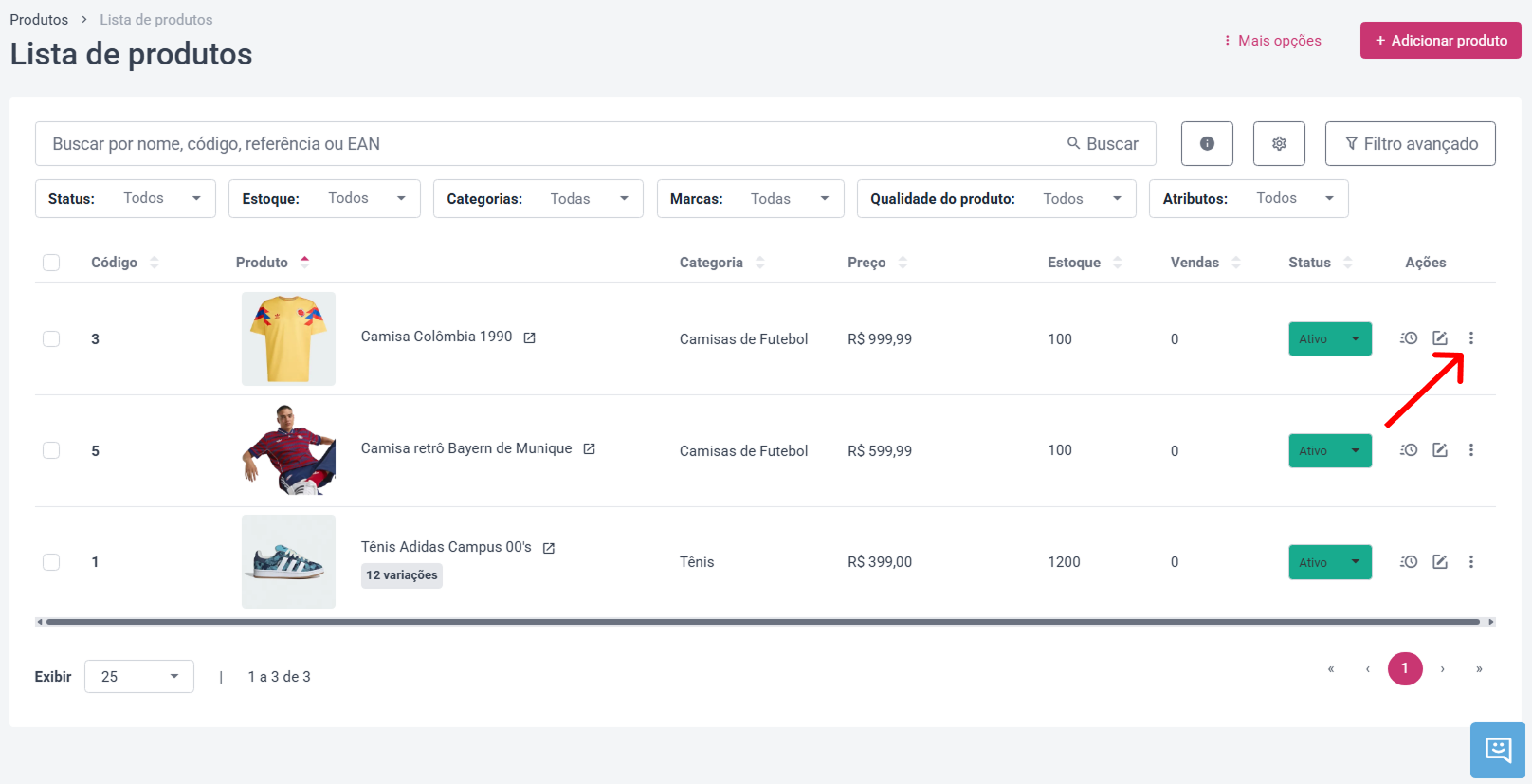Open history icon for Camisa Colômbia 1990
Viewport: 1532px width, 784px height.
click(1409, 338)
